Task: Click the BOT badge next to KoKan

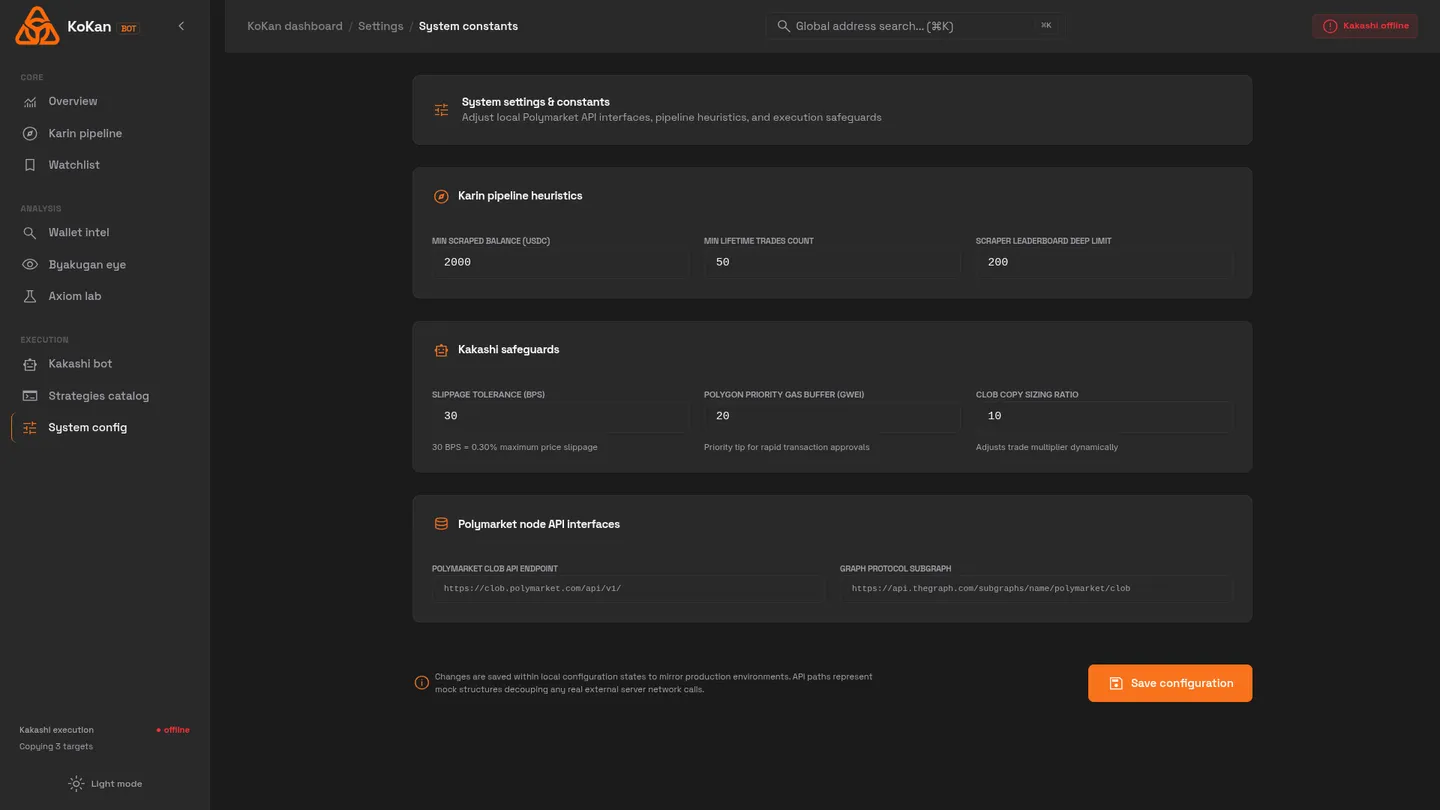Action: 129,28
